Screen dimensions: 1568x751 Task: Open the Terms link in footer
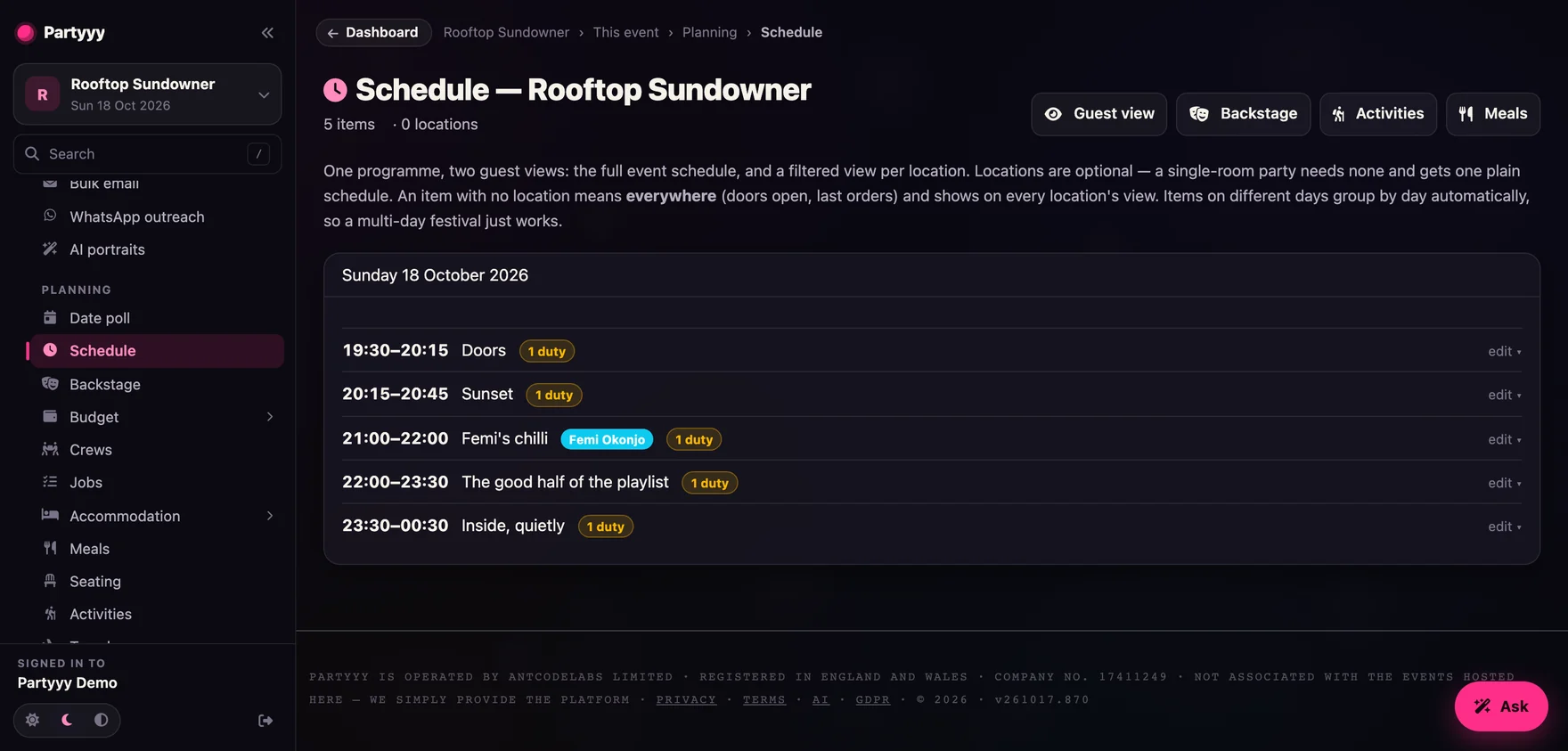click(x=764, y=700)
